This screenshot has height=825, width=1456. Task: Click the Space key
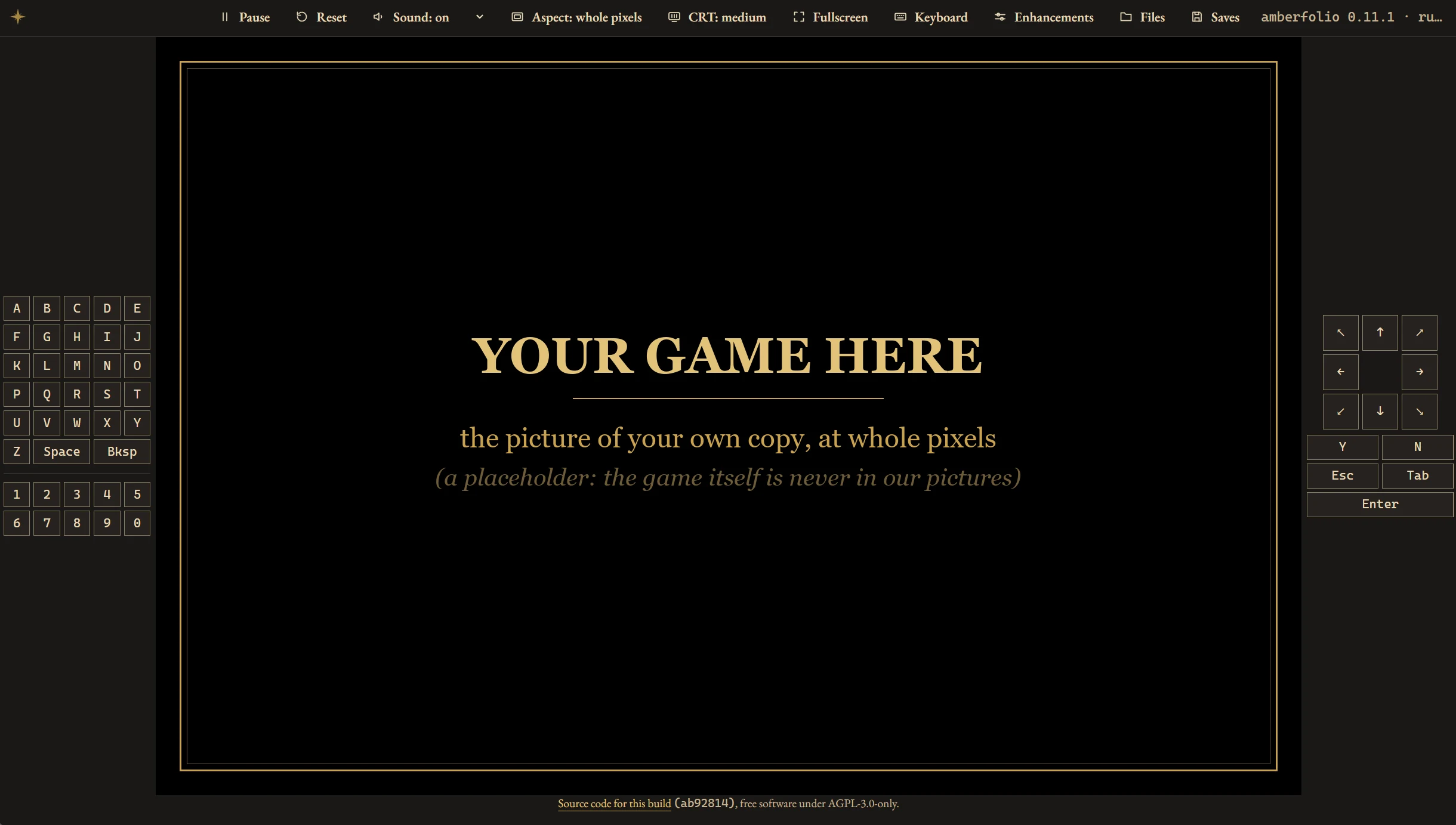pos(61,452)
